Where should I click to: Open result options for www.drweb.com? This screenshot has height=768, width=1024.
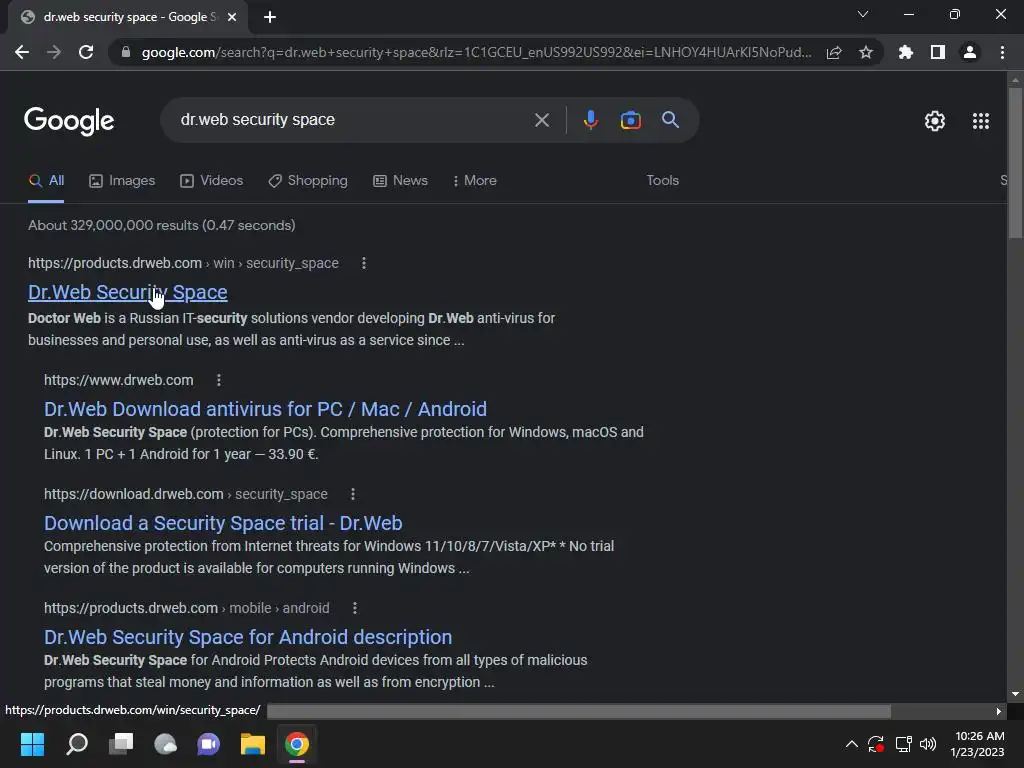pyautogui.click(x=219, y=380)
